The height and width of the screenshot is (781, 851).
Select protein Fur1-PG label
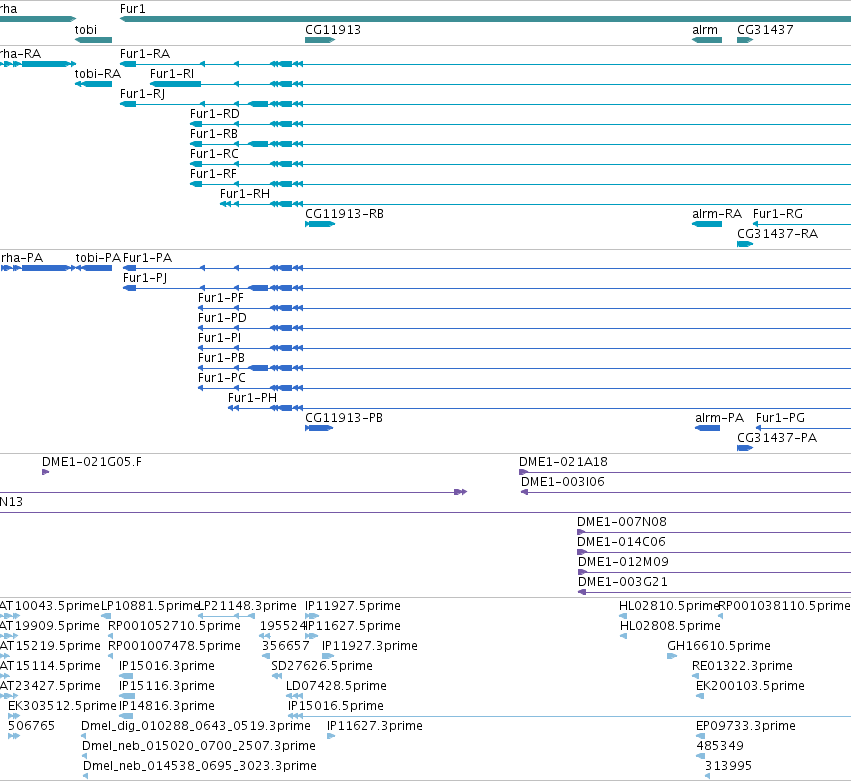pyautogui.click(x=780, y=418)
